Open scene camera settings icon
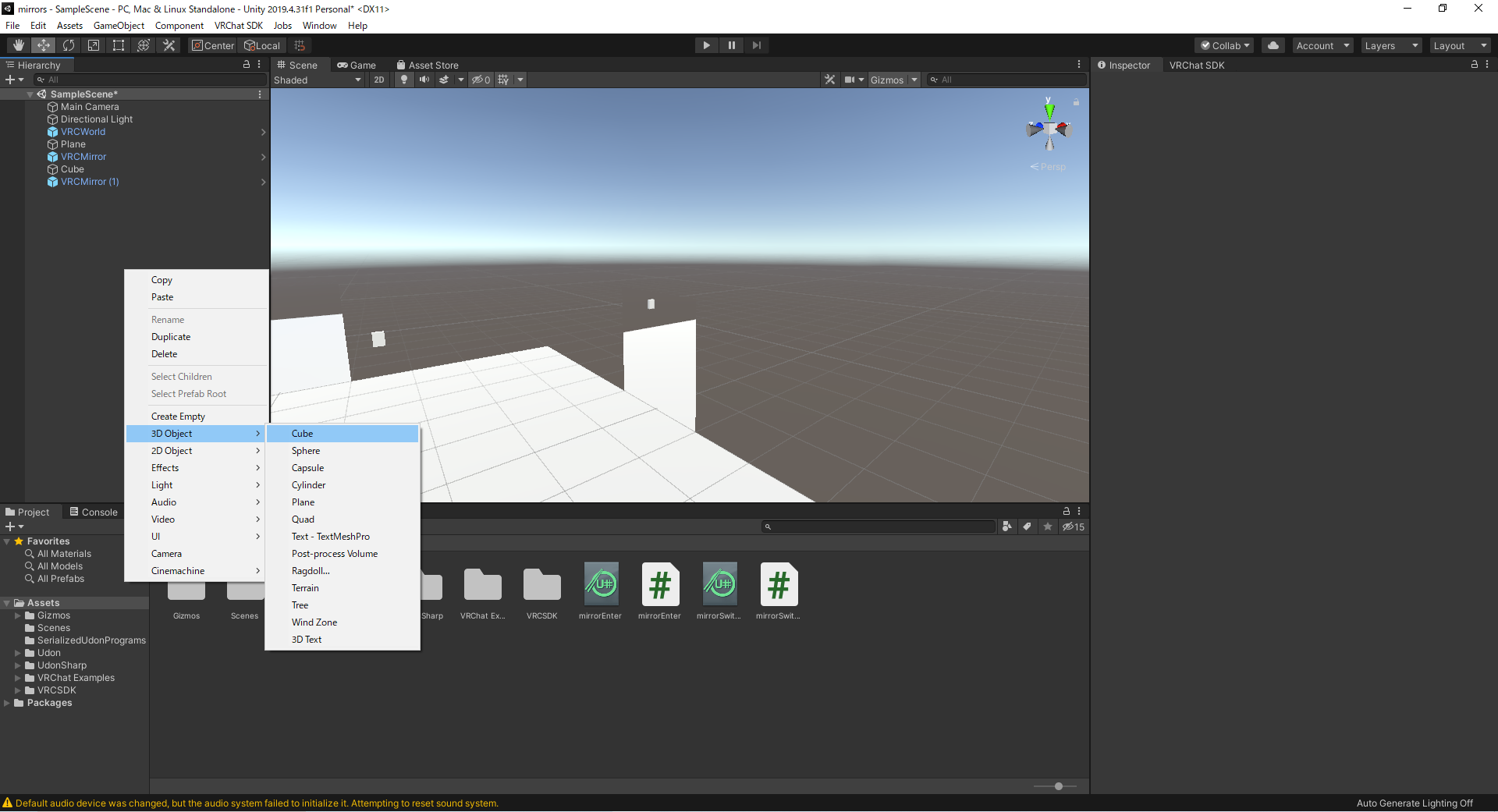Screen dimensions: 1498x812 pyautogui.click(x=850, y=80)
